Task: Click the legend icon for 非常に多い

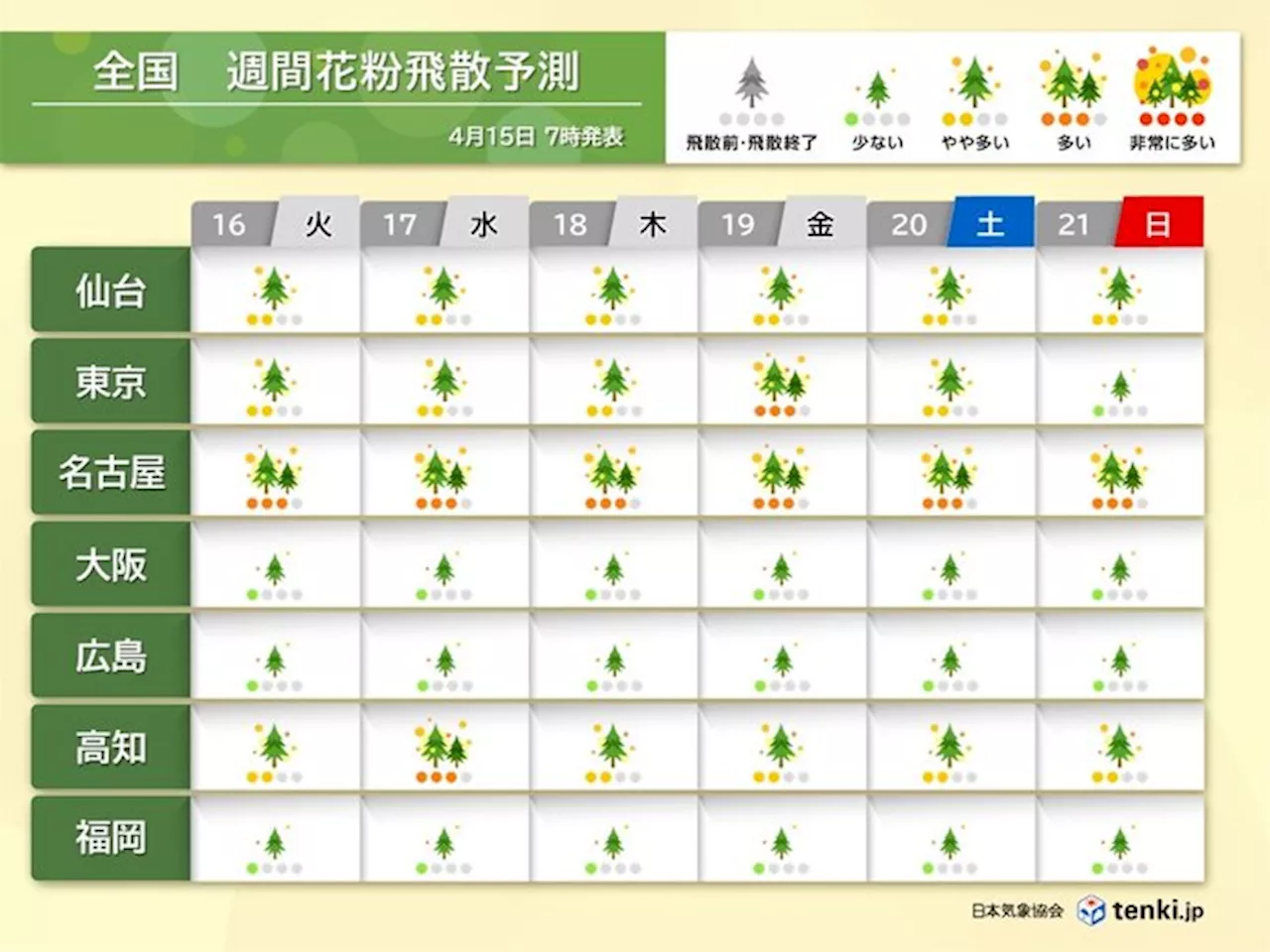Action: (x=1172, y=86)
